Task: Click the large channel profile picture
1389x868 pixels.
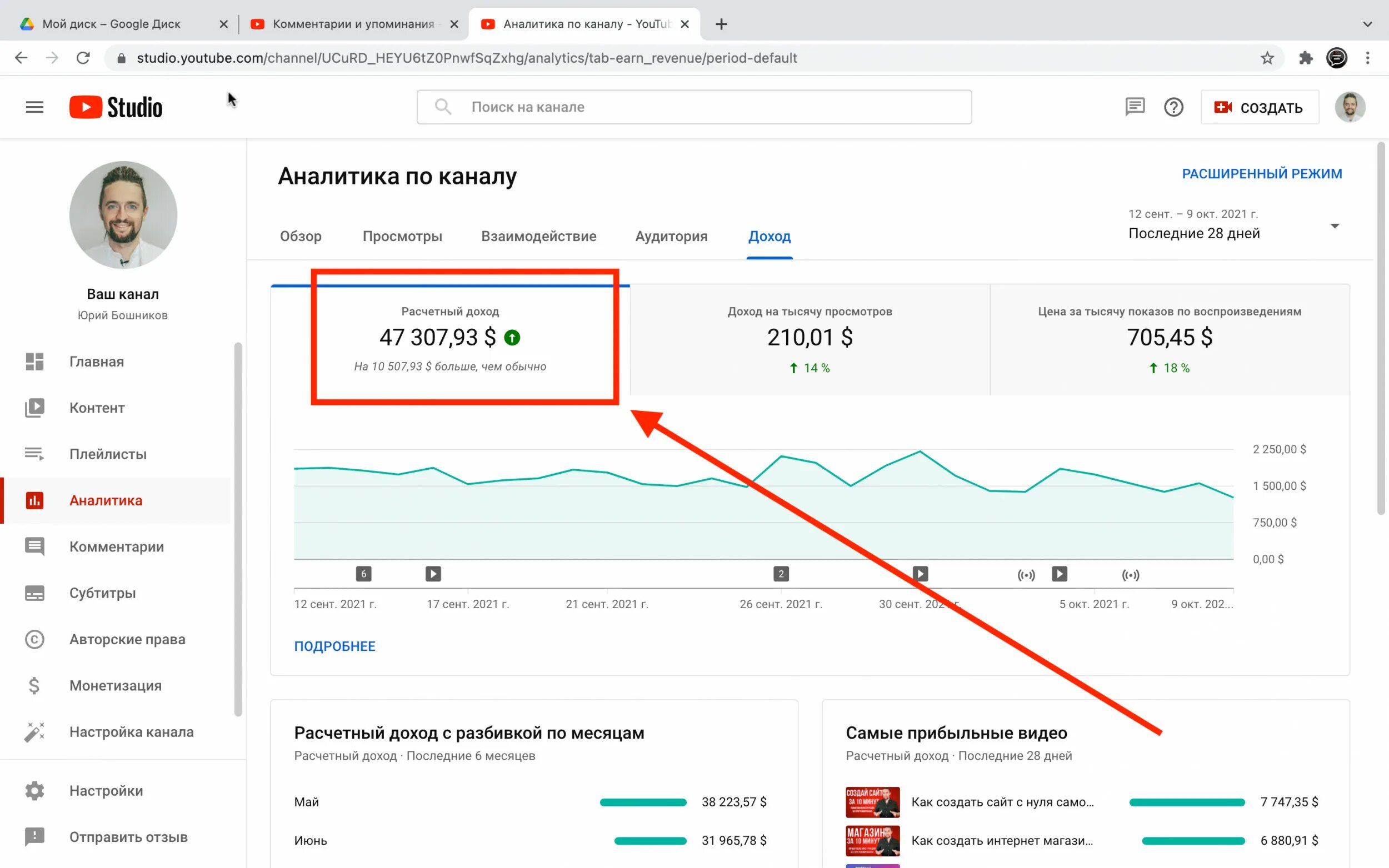Action: point(123,215)
